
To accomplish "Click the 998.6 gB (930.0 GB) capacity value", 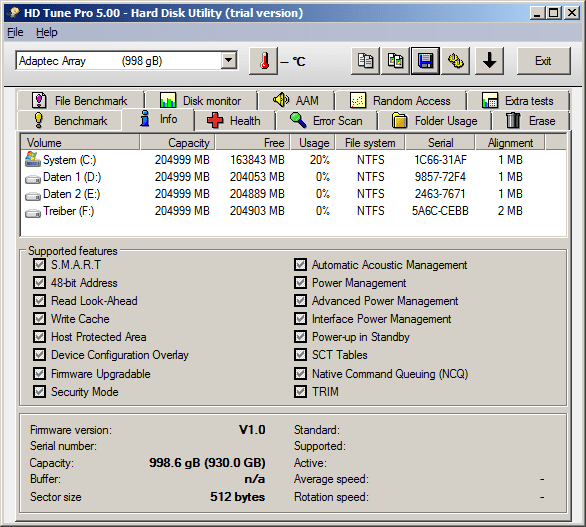I will [x=207, y=463].
